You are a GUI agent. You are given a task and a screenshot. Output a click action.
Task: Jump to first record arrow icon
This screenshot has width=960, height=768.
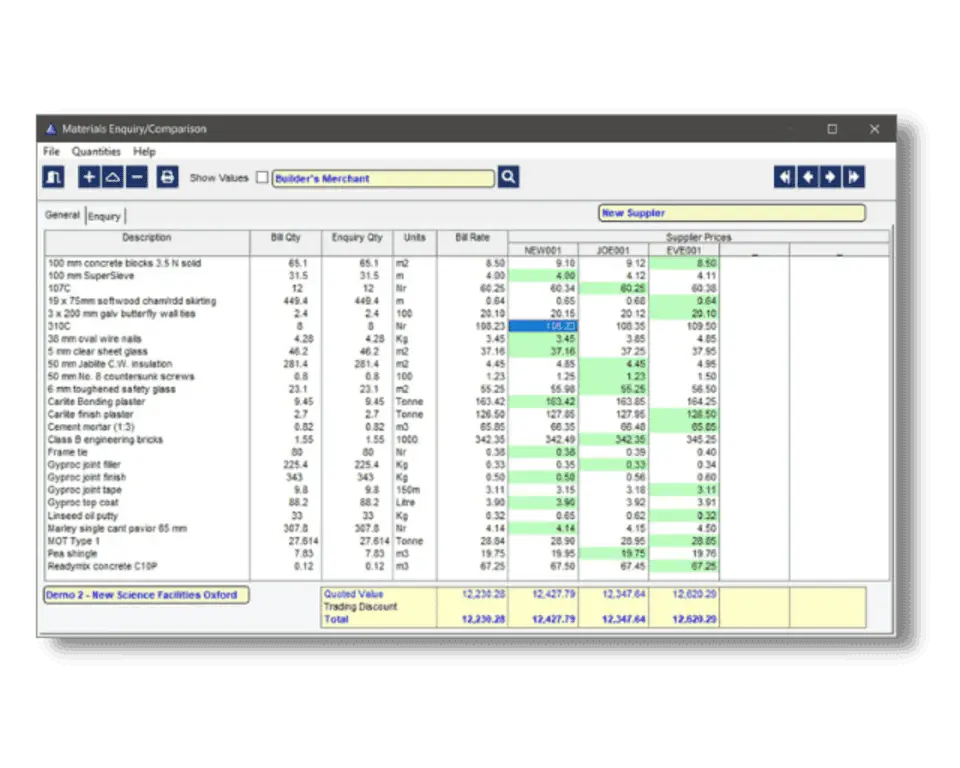(785, 177)
